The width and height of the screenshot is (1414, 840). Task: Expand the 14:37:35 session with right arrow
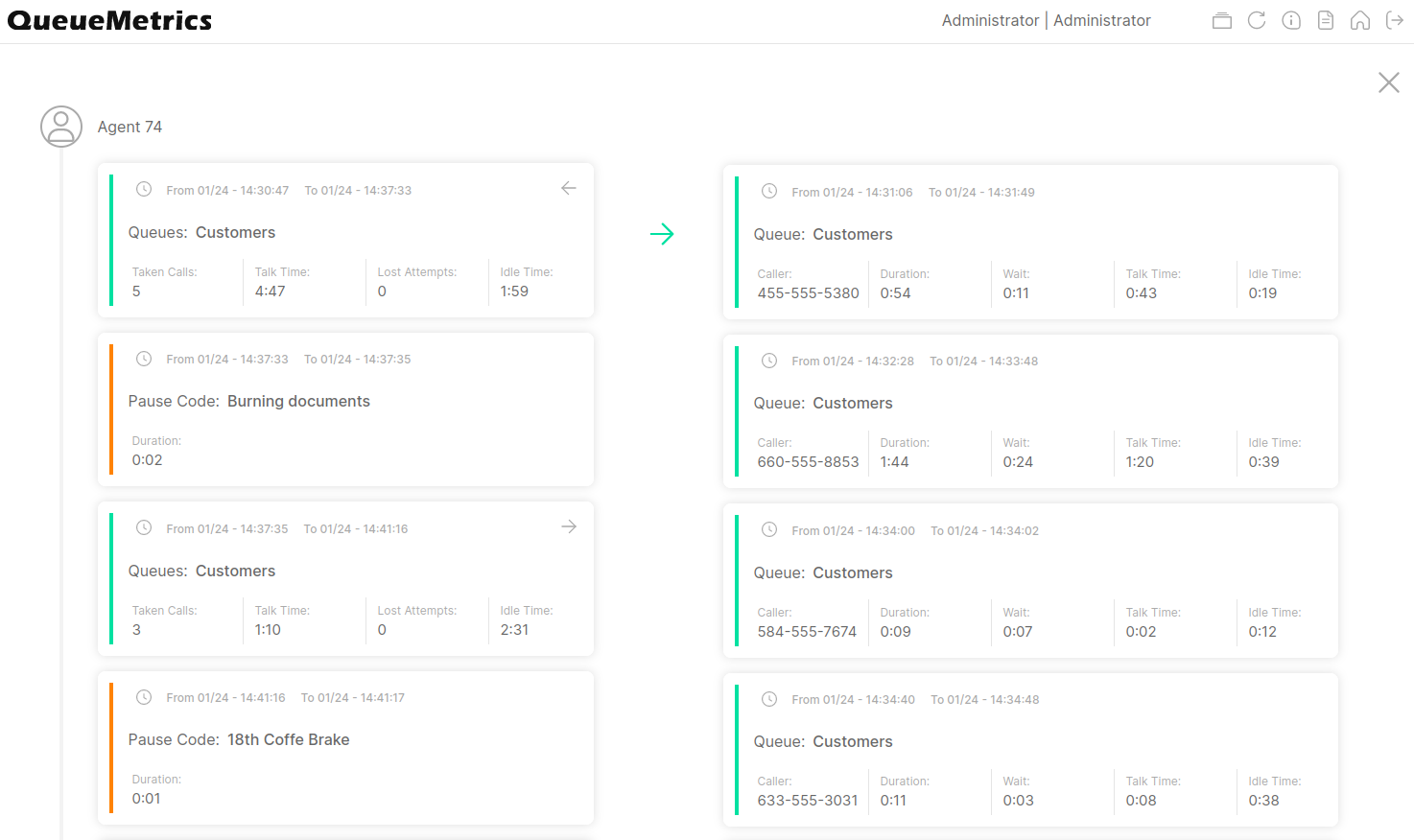[x=569, y=527]
